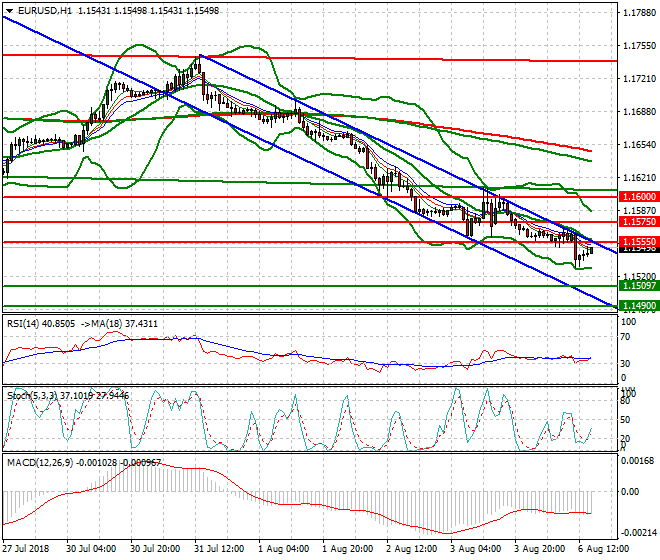
Task: Select the red 1.15750 price level label
Action: pyautogui.click(x=638, y=222)
